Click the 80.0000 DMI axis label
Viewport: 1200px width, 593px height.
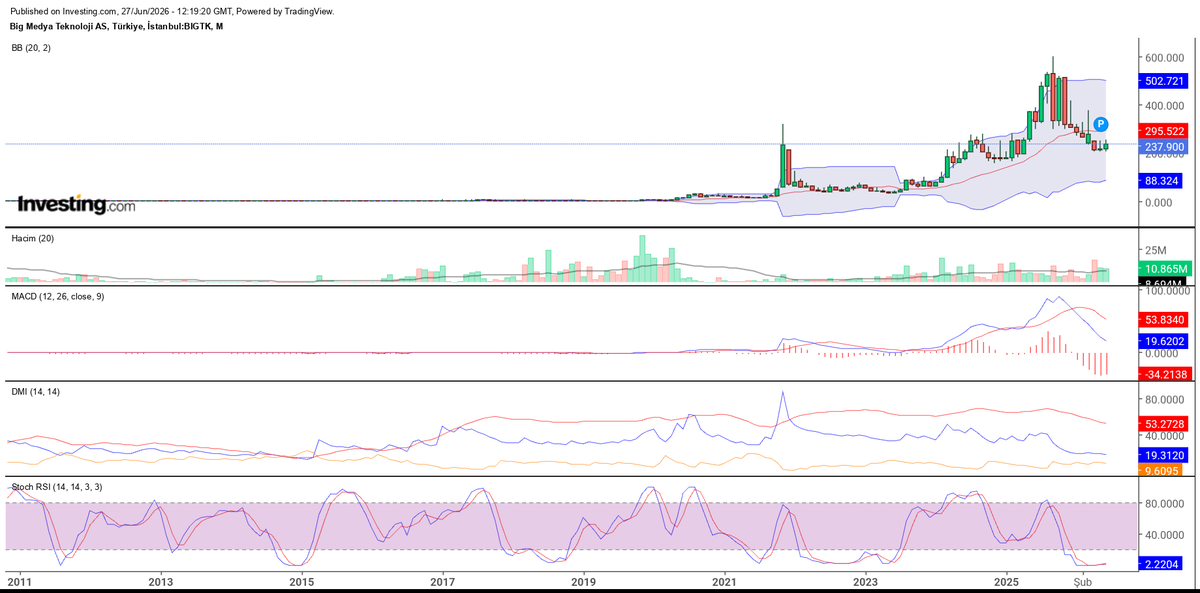pyautogui.click(x=1165, y=399)
